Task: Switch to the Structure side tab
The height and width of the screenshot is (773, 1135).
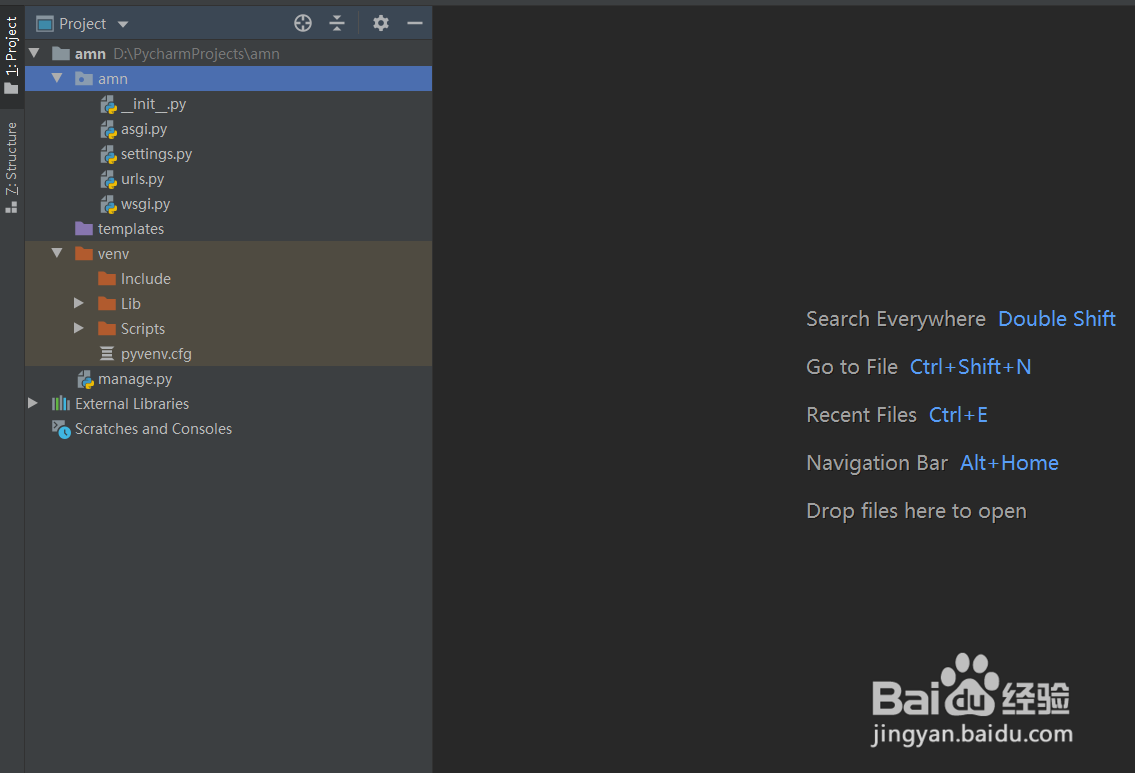Action: coord(12,165)
